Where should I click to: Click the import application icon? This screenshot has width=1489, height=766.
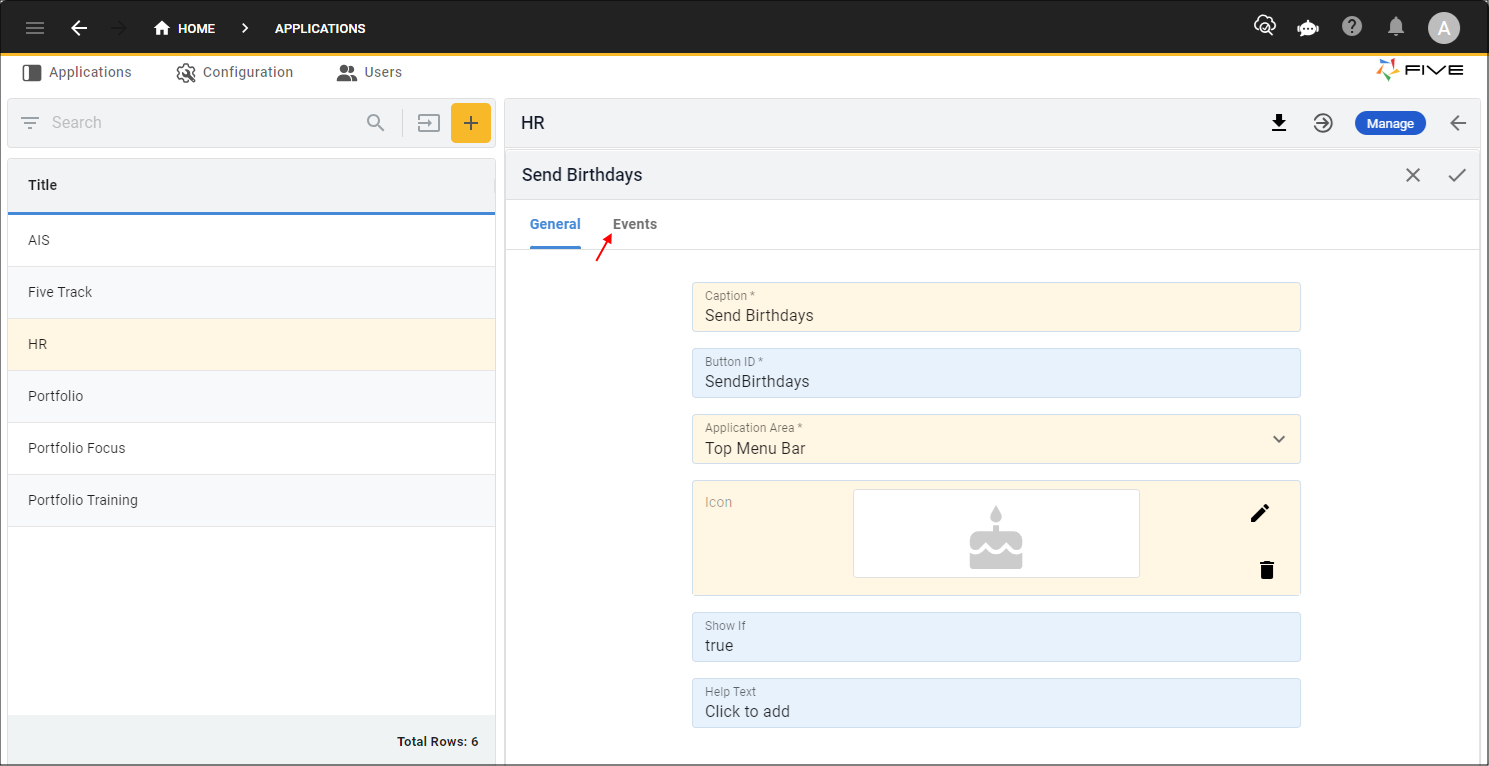[x=429, y=123]
